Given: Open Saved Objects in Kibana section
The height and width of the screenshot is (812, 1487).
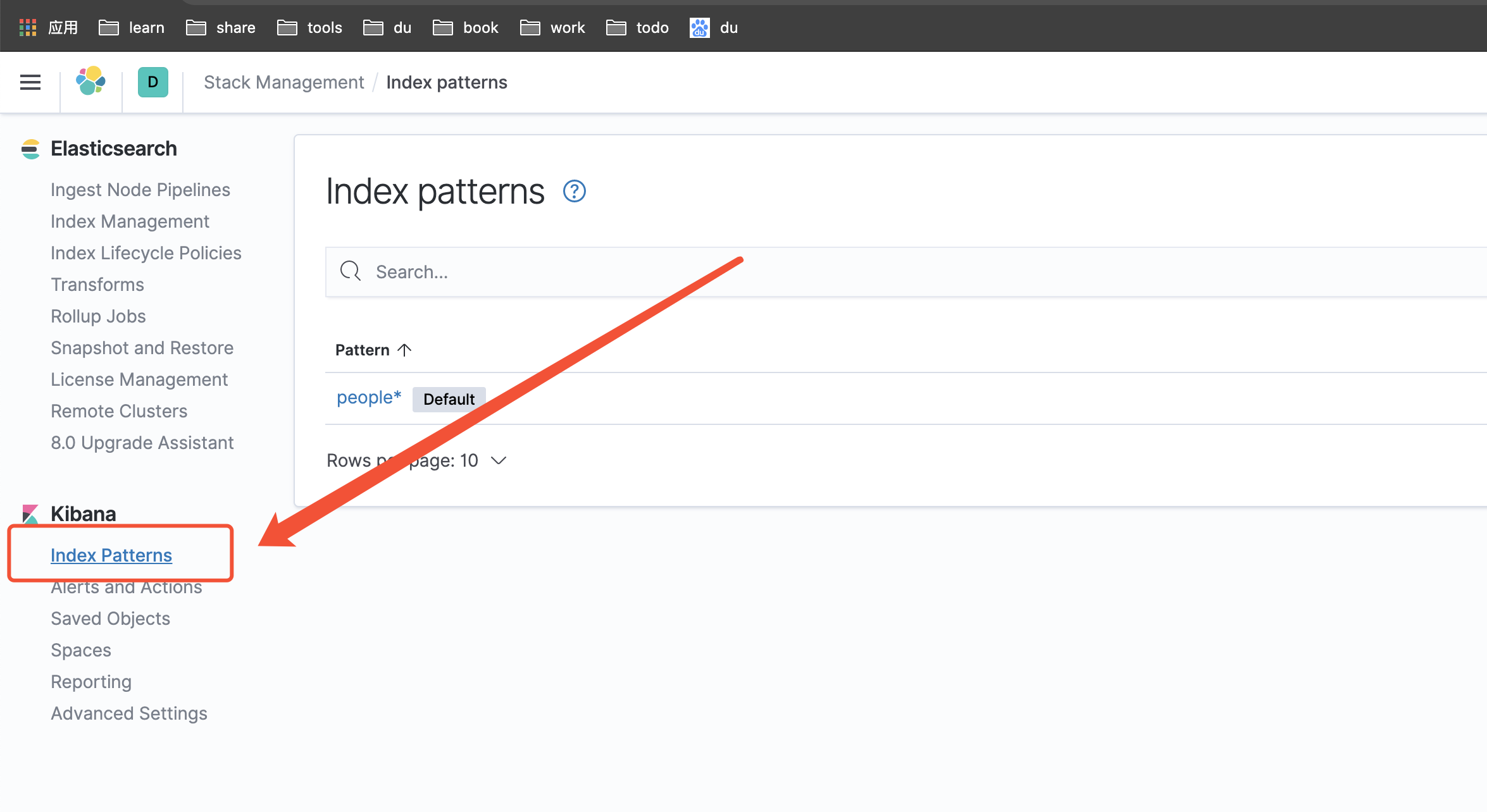Looking at the screenshot, I should pyautogui.click(x=110, y=618).
